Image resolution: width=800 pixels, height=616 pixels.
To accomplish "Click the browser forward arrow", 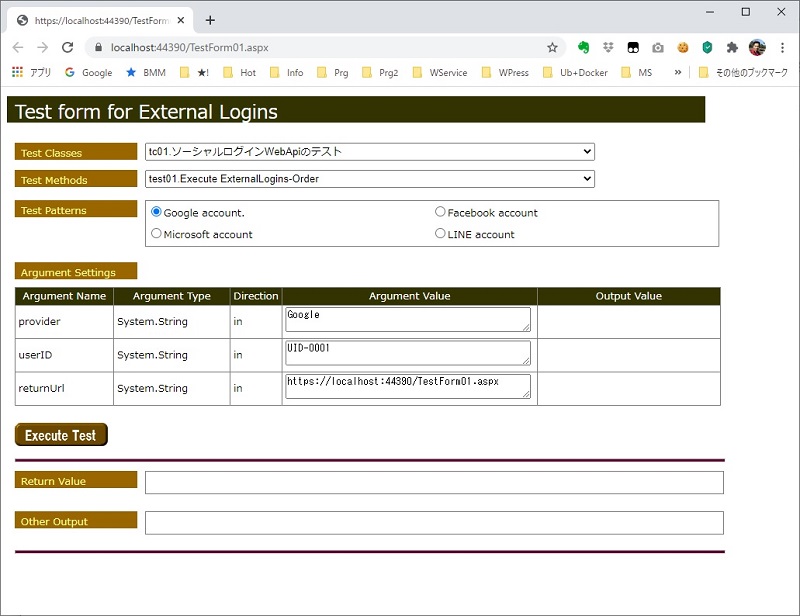I will tap(43, 47).
